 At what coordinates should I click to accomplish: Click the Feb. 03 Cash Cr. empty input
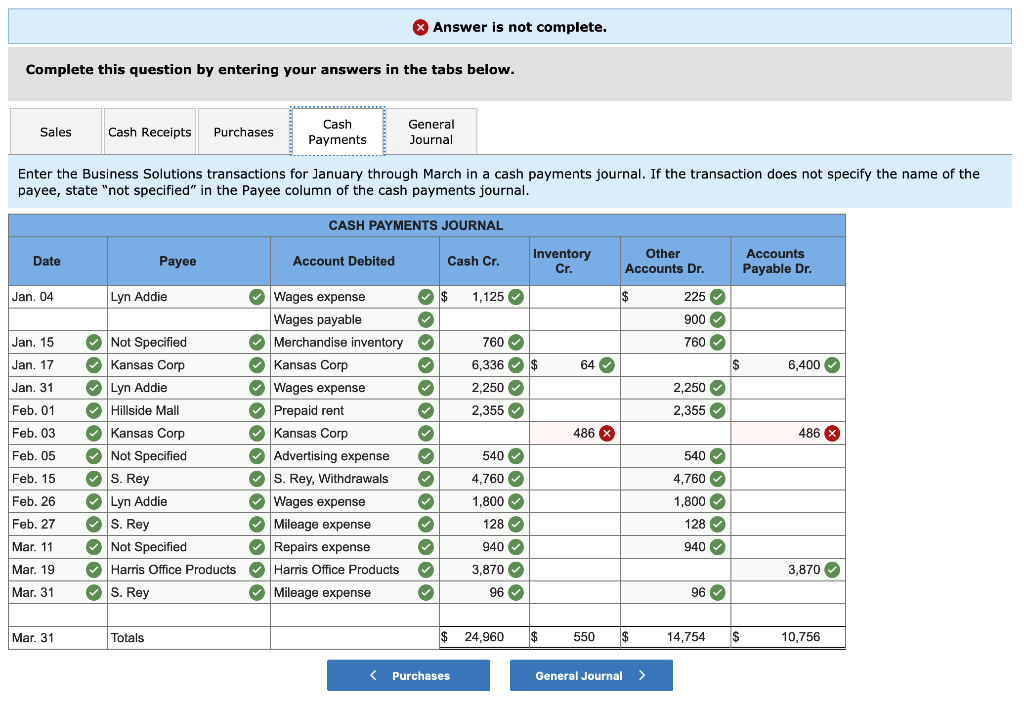[484, 434]
